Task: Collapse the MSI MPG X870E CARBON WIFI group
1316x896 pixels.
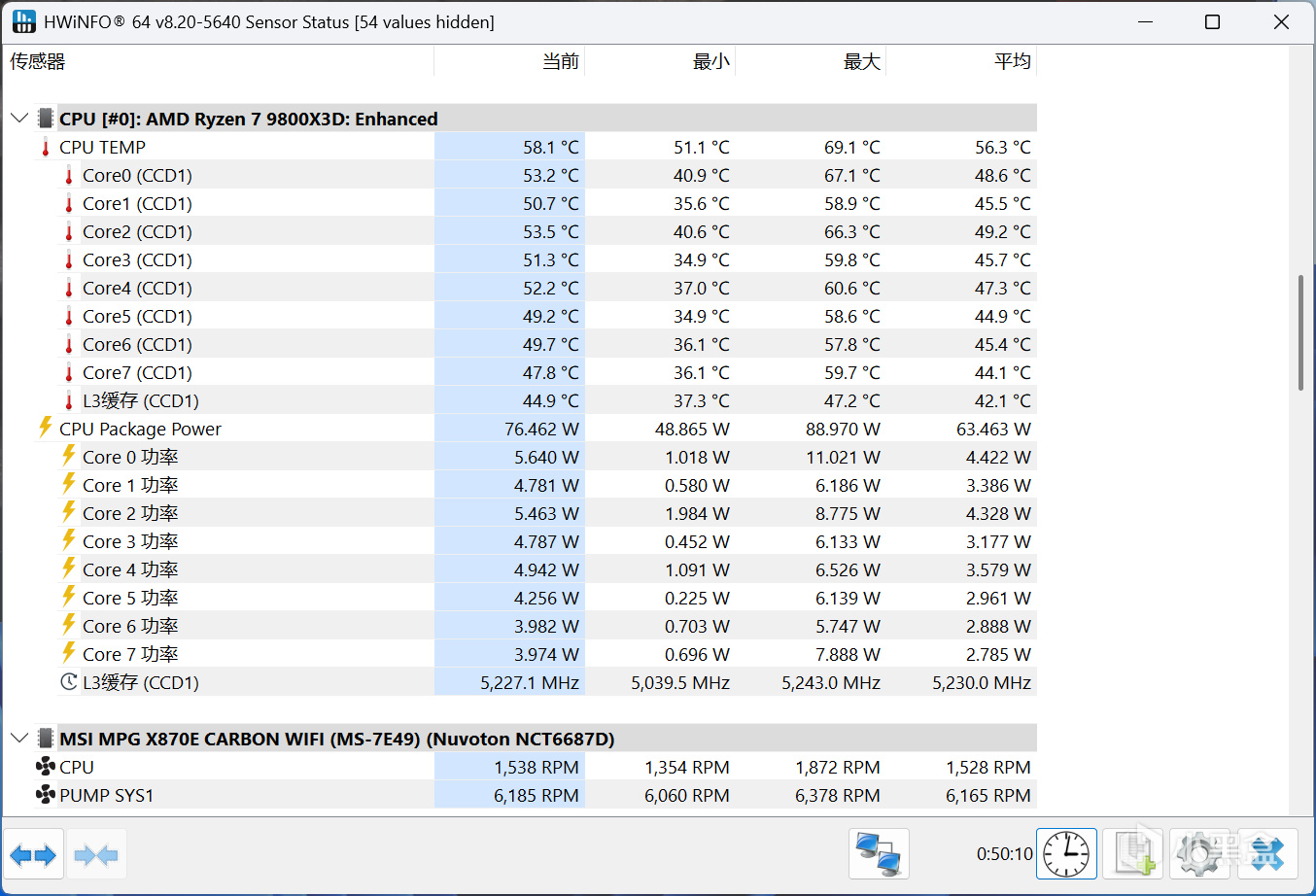Action: [x=18, y=739]
